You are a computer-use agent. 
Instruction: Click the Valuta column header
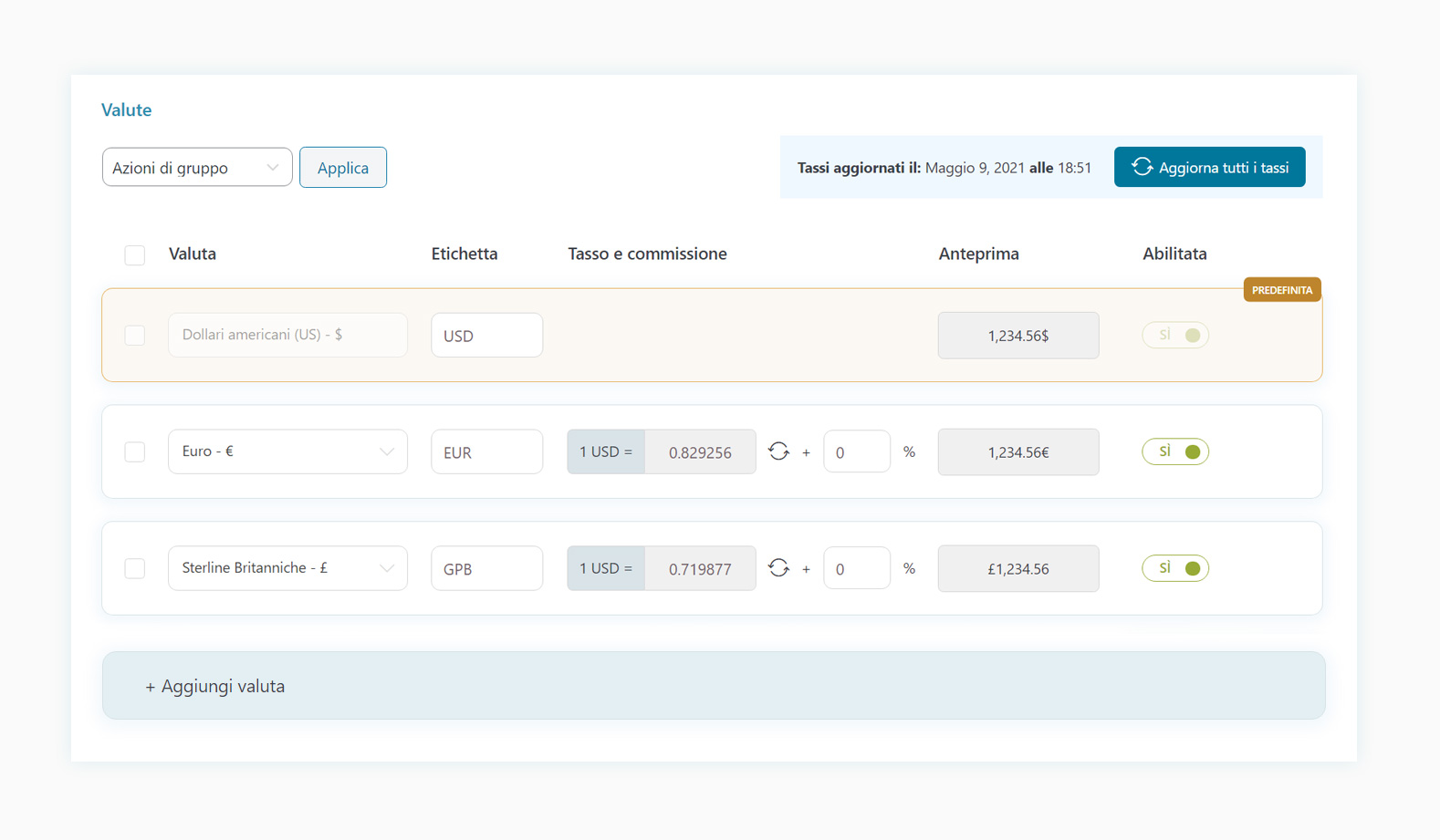coord(193,254)
